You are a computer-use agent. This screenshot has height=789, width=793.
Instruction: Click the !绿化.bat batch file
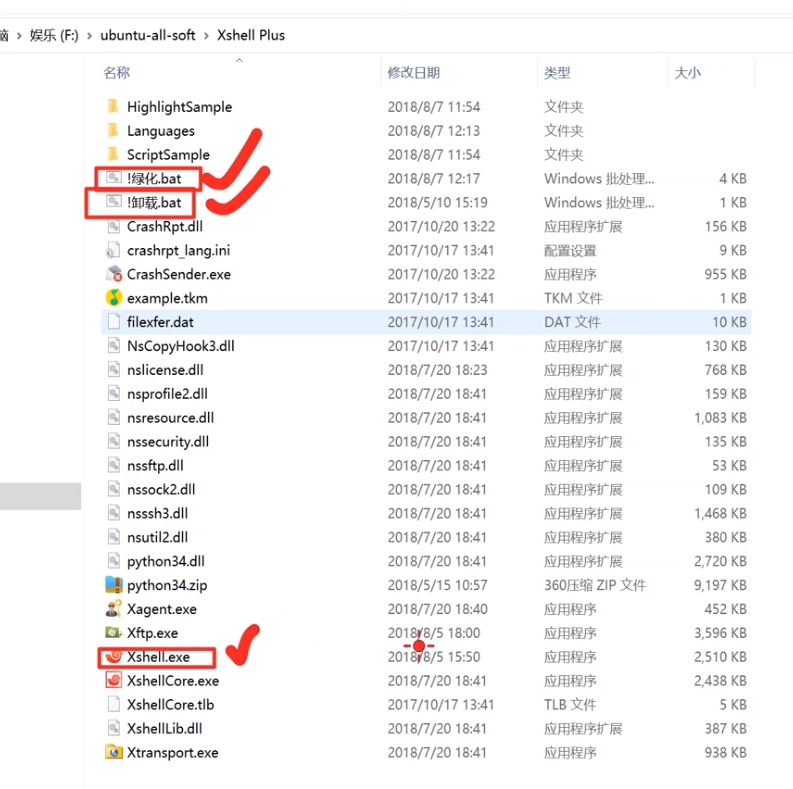pos(153,179)
